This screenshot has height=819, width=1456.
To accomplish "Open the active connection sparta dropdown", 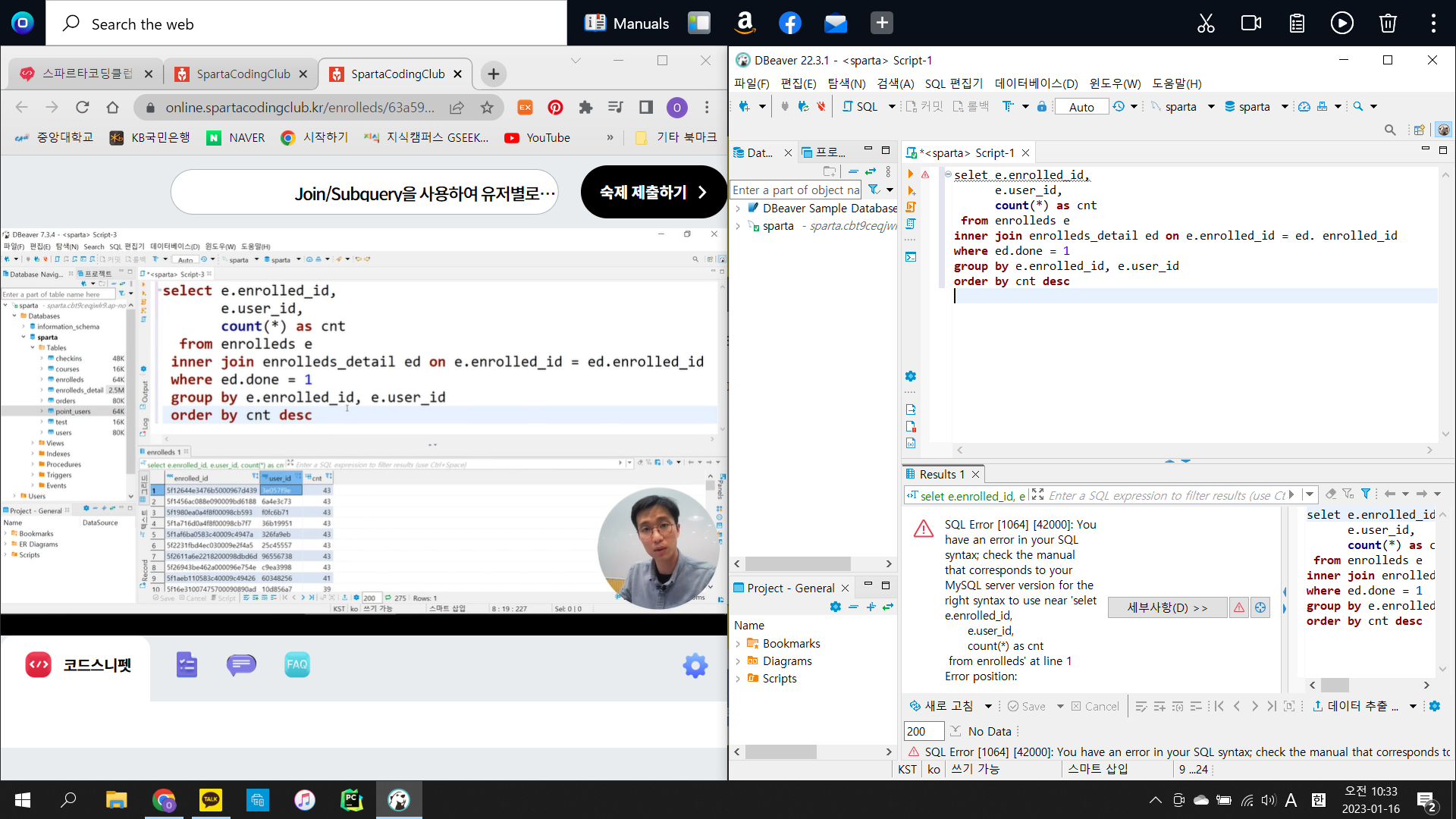I will 1211,107.
